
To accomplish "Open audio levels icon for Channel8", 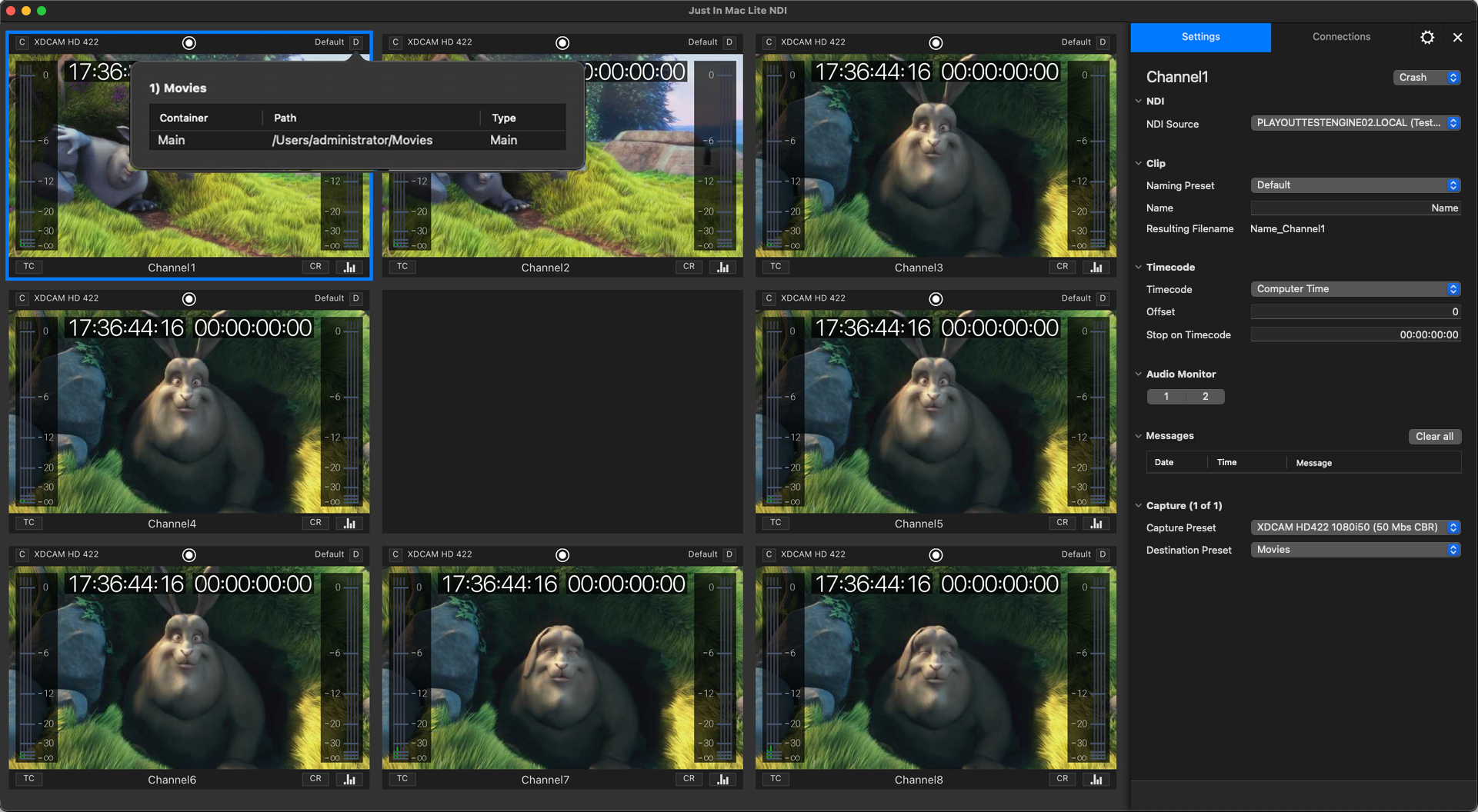I will pyautogui.click(x=1096, y=779).
